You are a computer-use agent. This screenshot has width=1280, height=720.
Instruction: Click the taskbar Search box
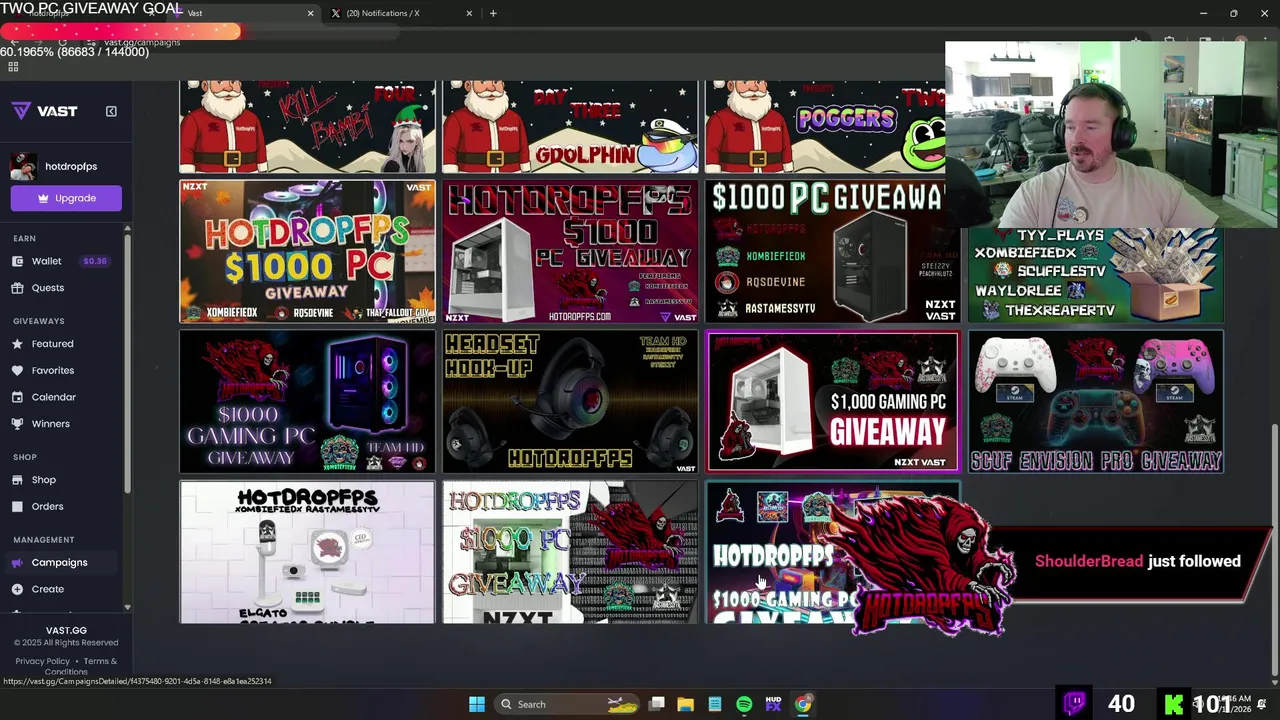coord(568,704)
